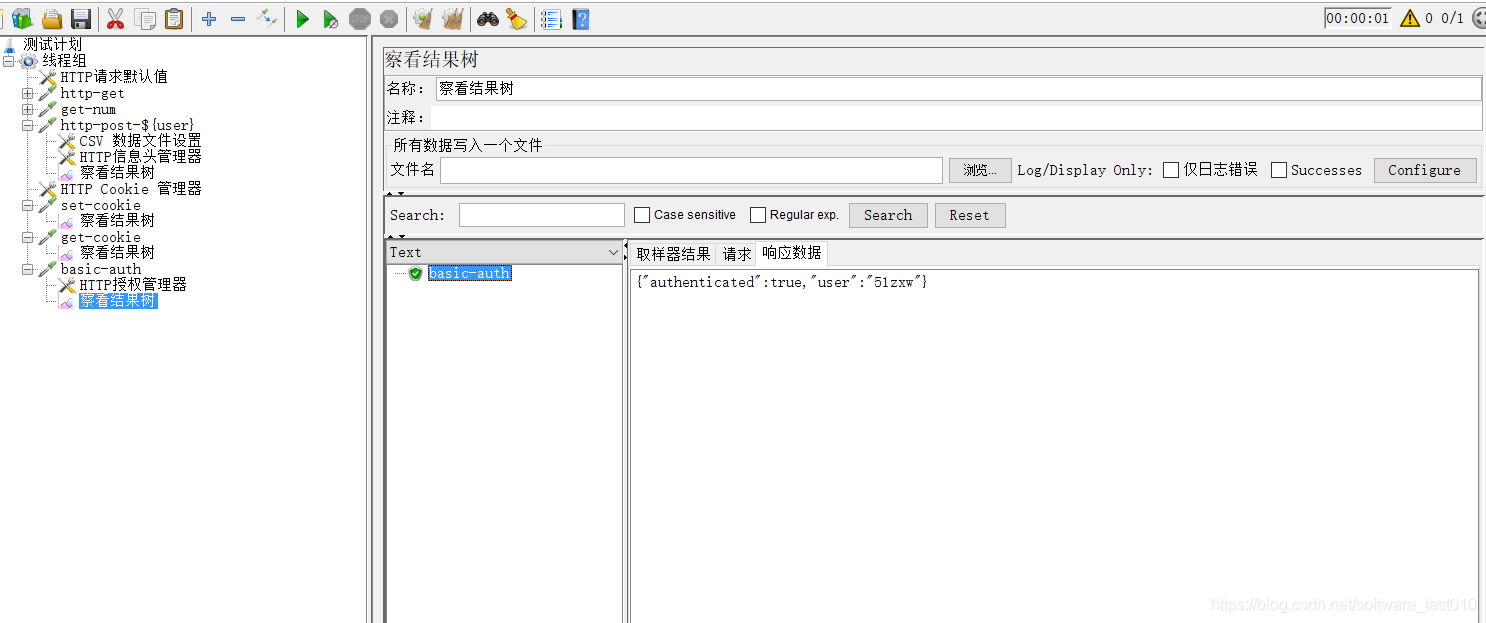Click the Shutdown X icon
Image resolution: width=1486 pixels, height=623 pixels.
[389, 18]
